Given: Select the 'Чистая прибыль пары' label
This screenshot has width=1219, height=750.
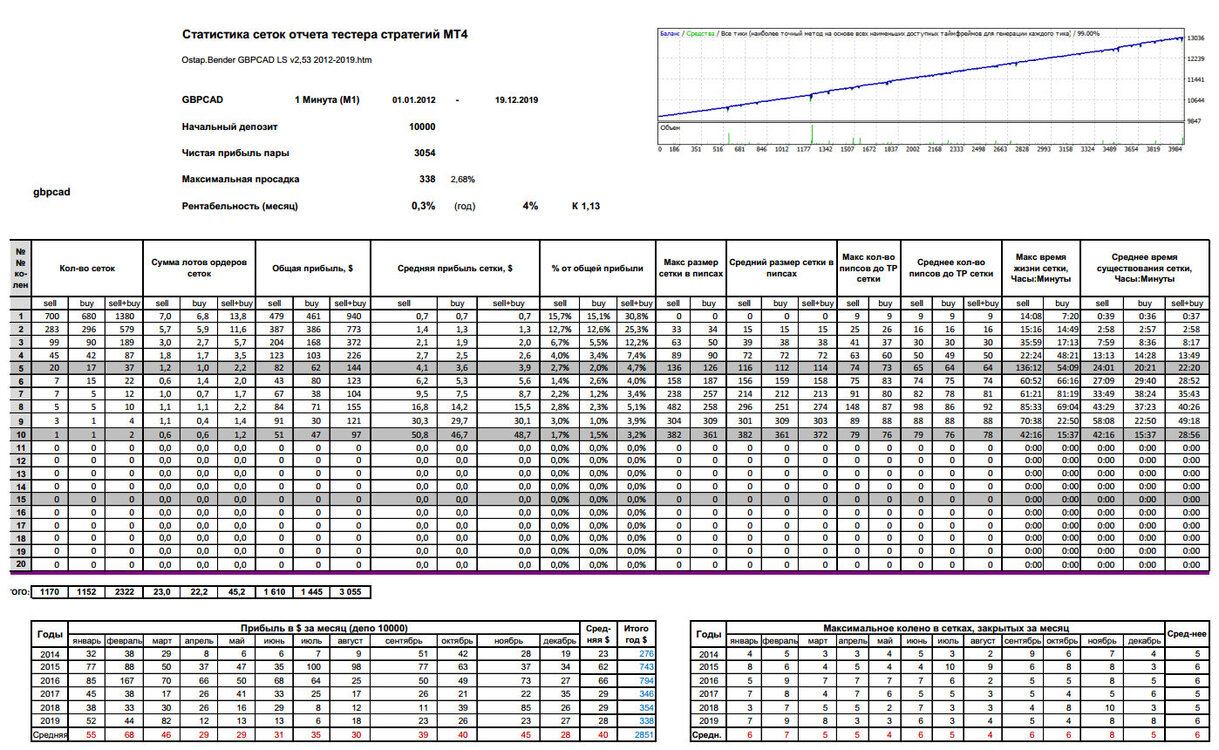Looking at the screenshot, I should [x=236, y=153].
